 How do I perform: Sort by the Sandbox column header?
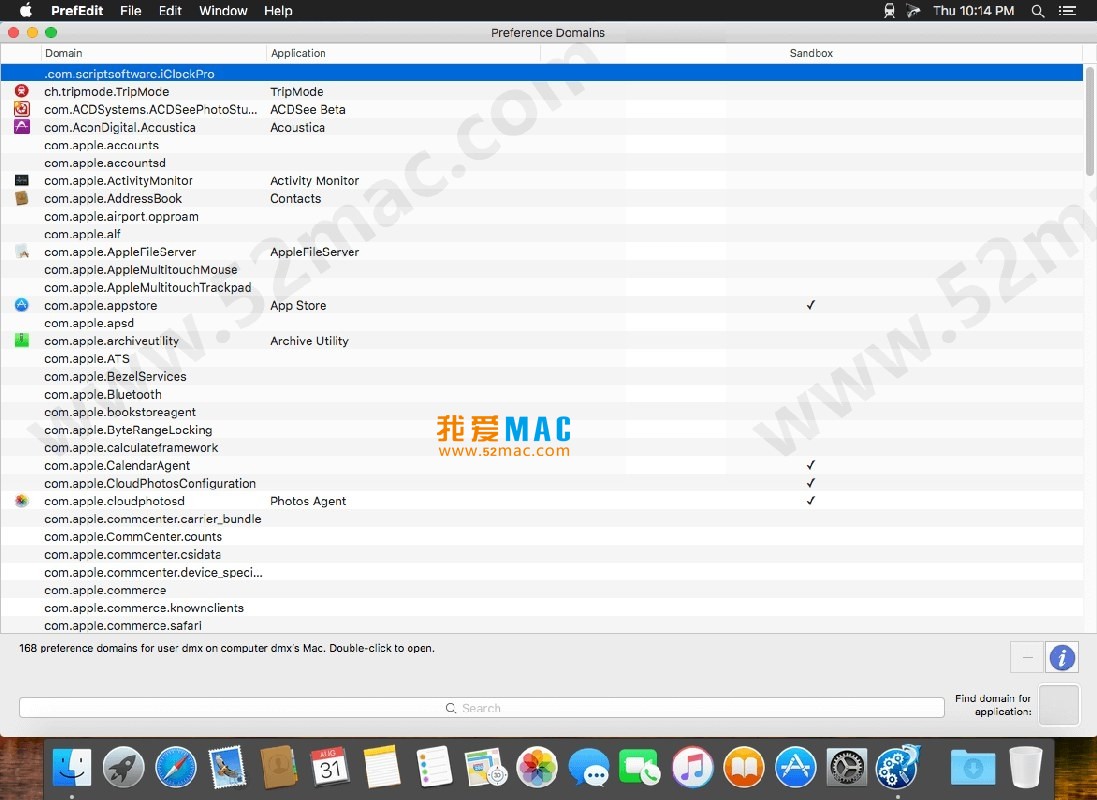[x=812, y=53]
